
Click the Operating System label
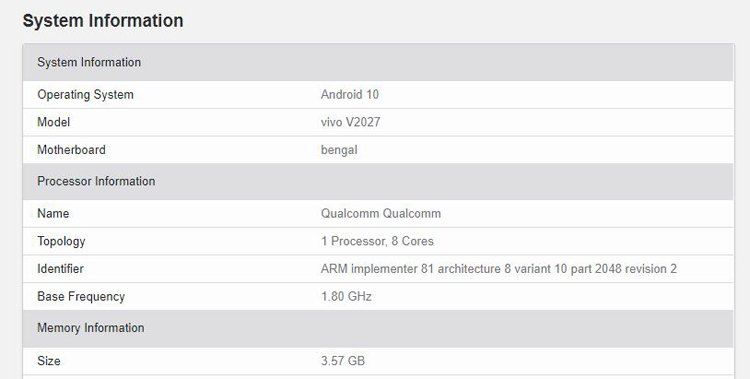tap(85, 95)
